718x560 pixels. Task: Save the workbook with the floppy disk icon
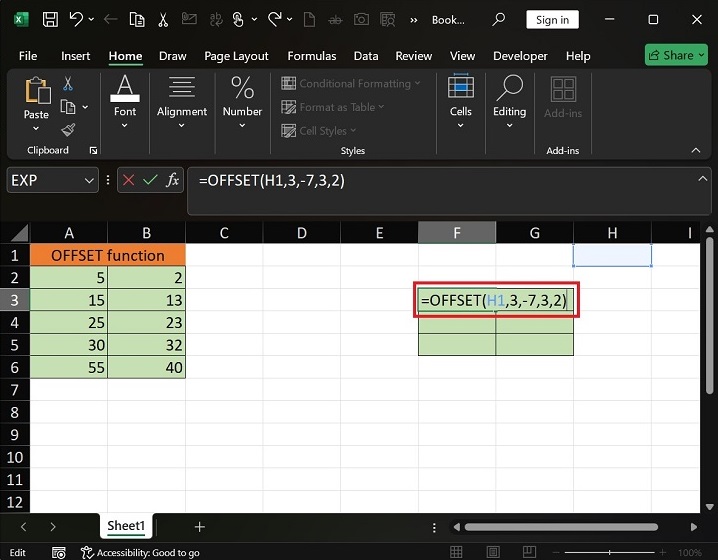click(x=50, y=19)
